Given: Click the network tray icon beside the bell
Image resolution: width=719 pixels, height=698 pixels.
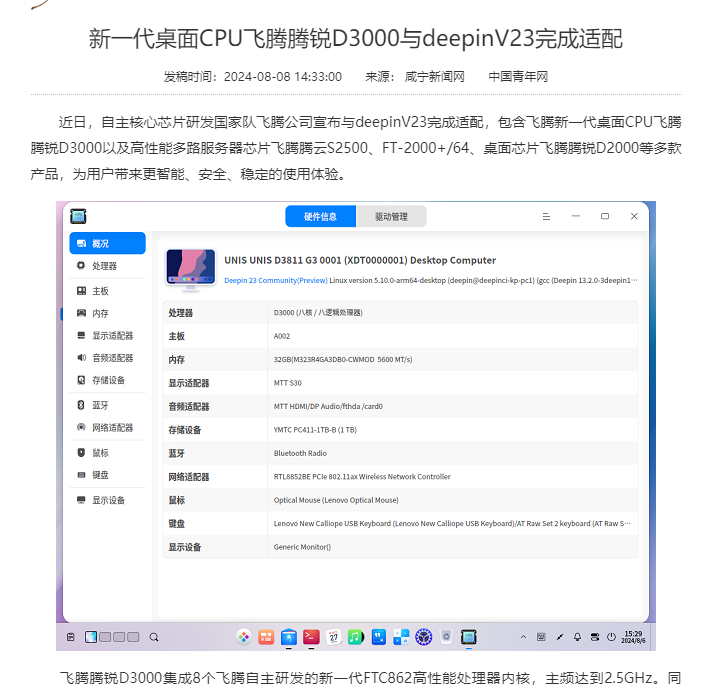Looking at the screenshot, I should [595, 637].
